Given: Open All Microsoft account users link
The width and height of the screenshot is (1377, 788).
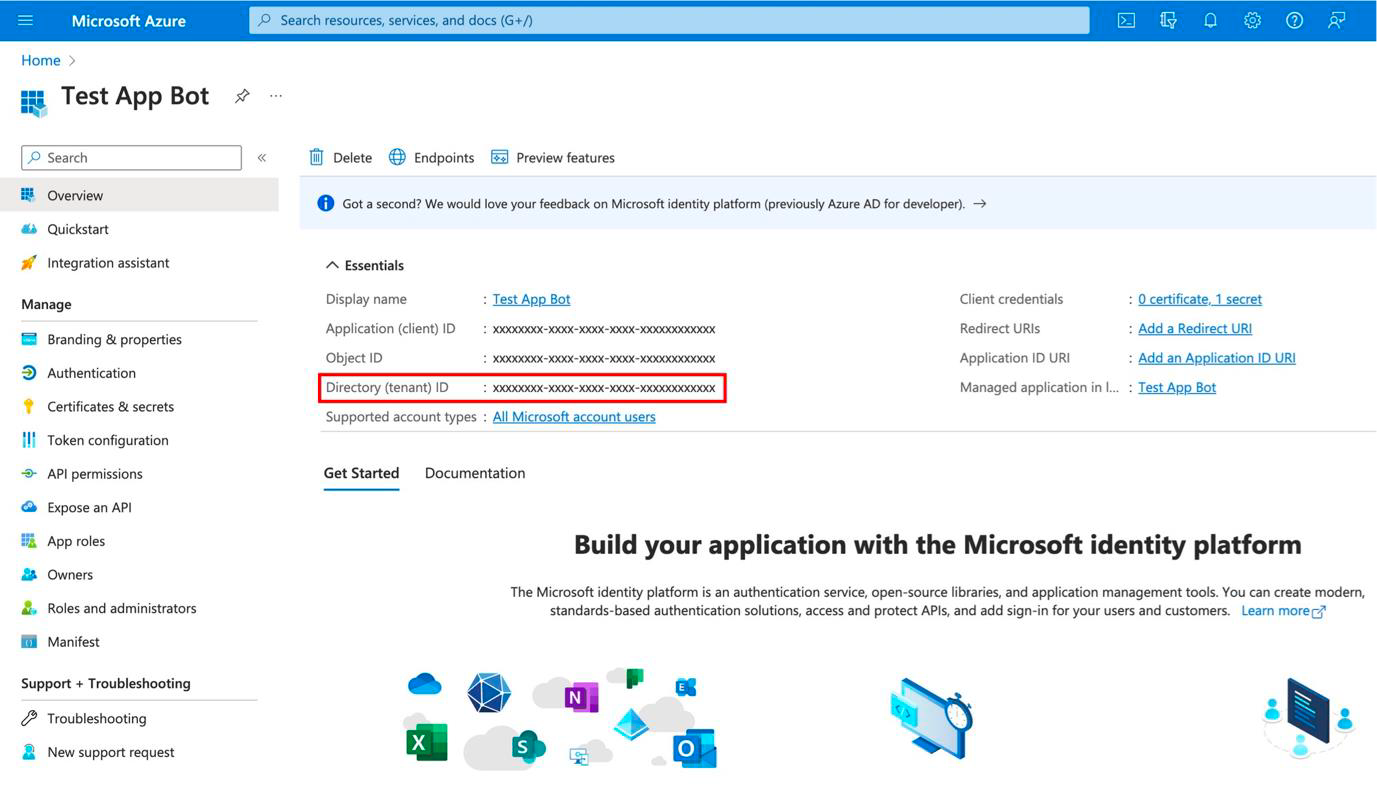Looking at the screenshot, I should click(x=574, y=417).
